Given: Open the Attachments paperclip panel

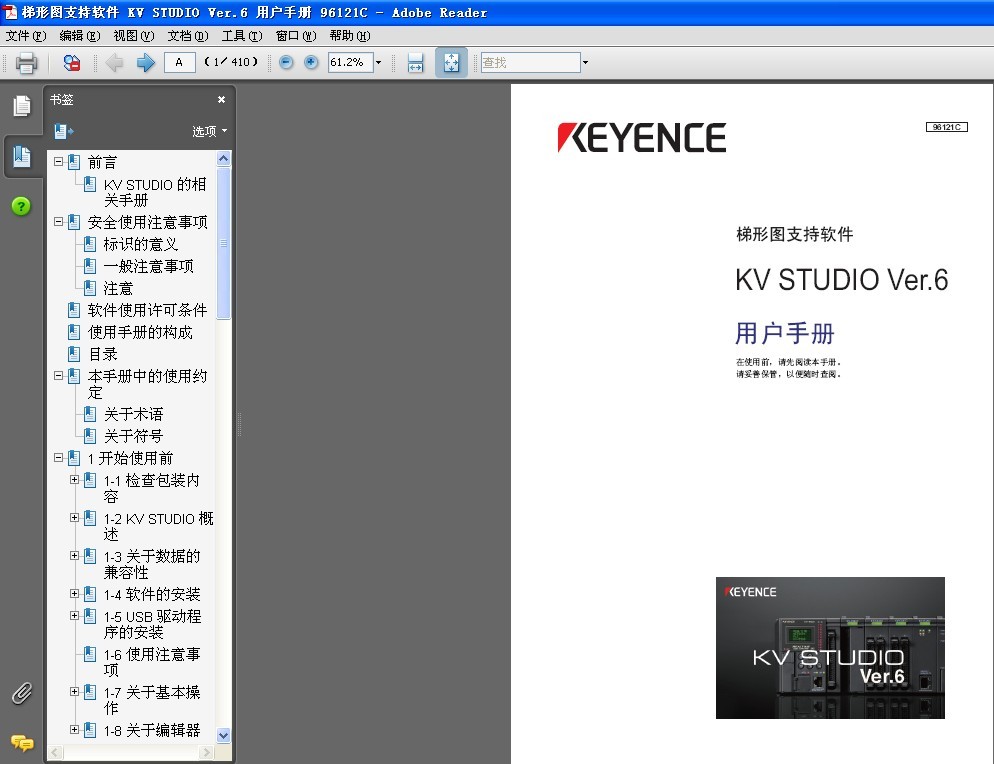Looking at the screenshot, I should (21, 692).
